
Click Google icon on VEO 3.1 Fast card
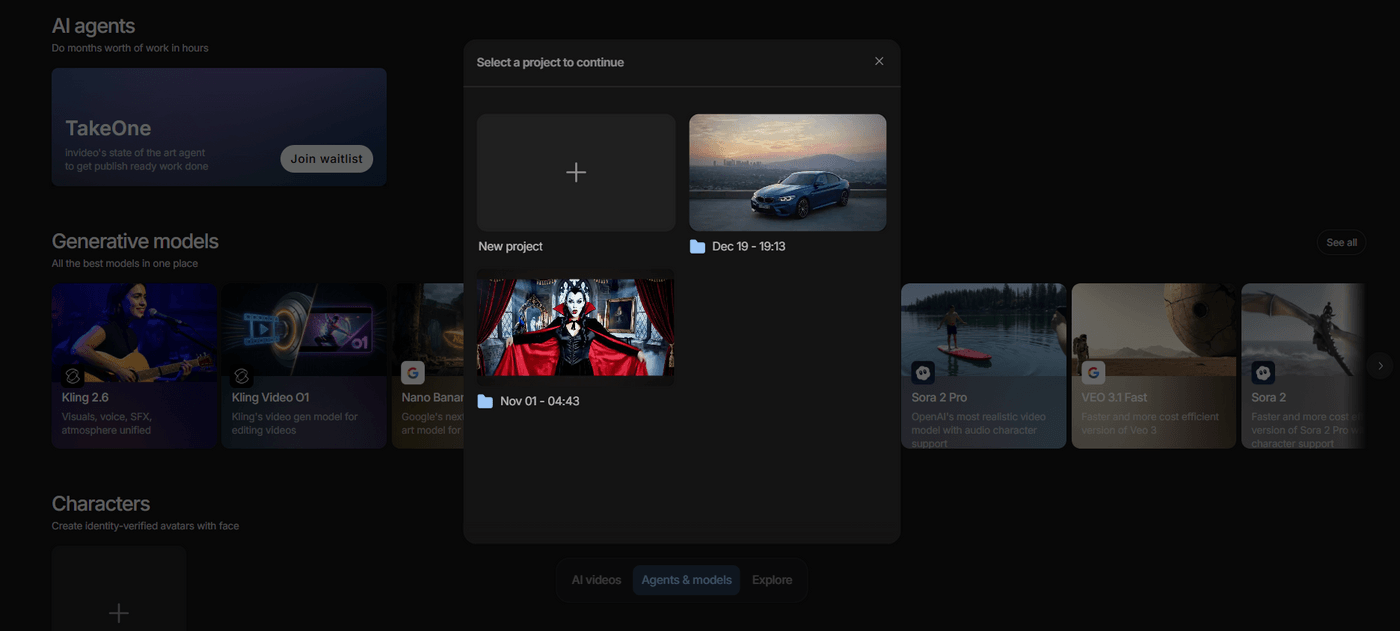click(1093, 373)
